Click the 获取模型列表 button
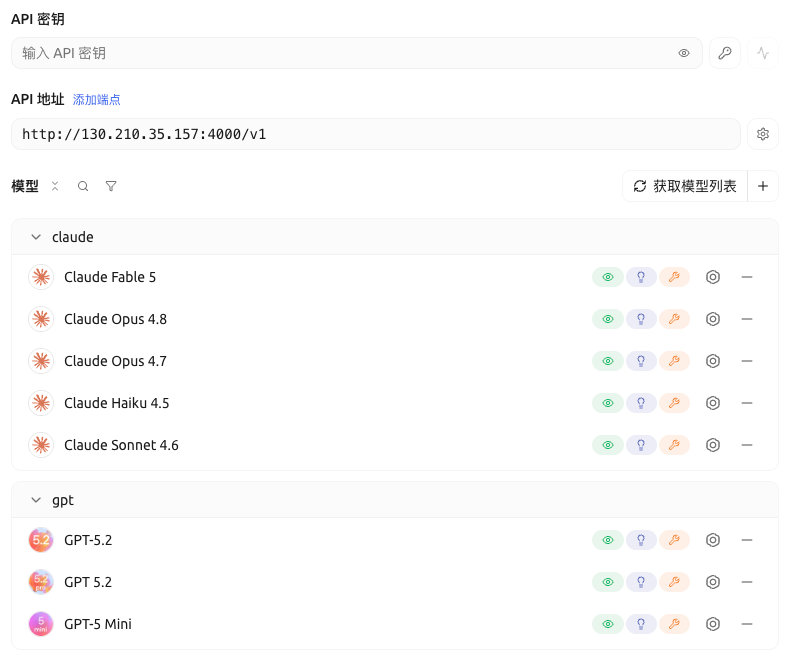This screenshot has width=790, height=667. coord(685,186)
